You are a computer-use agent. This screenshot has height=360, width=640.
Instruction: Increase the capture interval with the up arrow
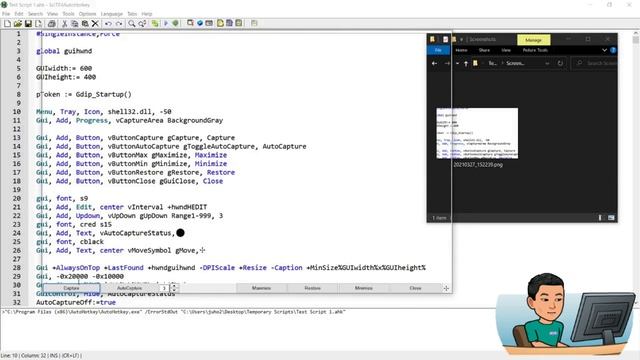174,286
